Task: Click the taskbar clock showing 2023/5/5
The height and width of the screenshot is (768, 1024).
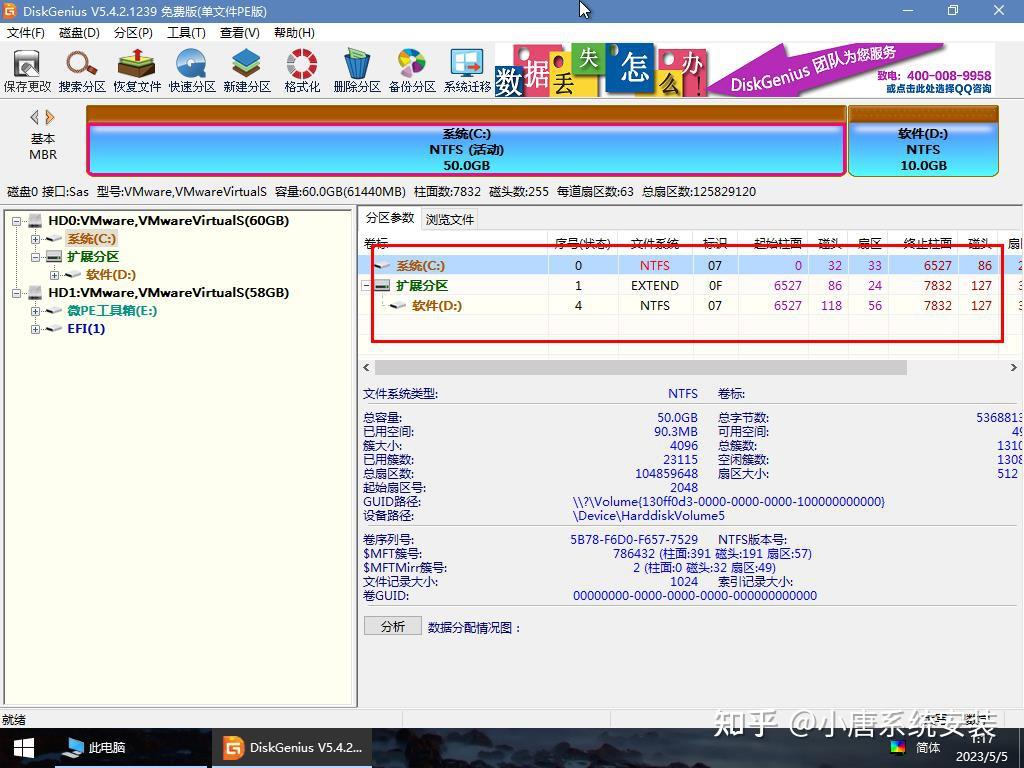Action: point(982,748)
